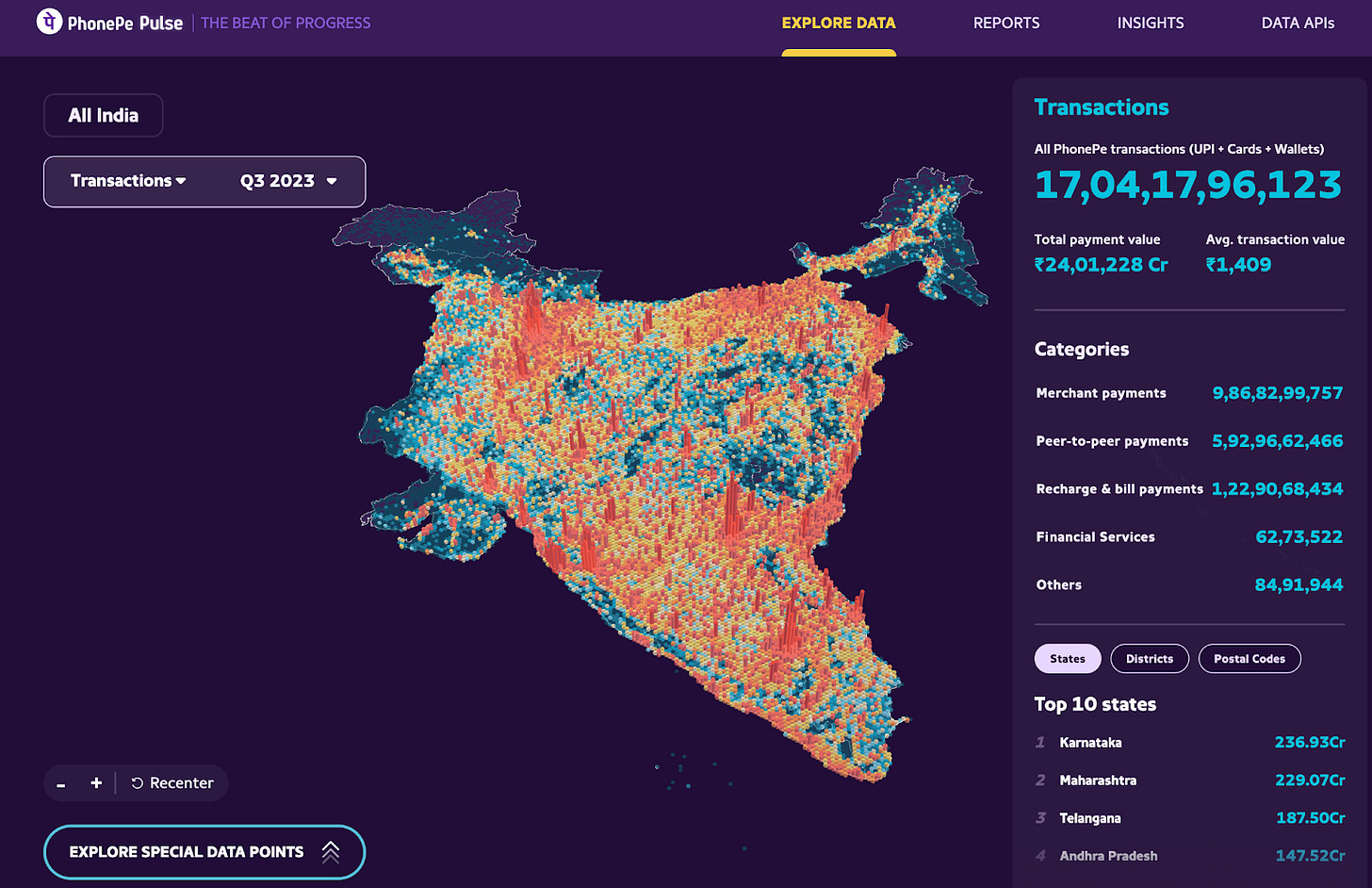Open the Transactions type dropdown
The width and height of the screenshot is (1372, 888).
[x=128, y=181]
